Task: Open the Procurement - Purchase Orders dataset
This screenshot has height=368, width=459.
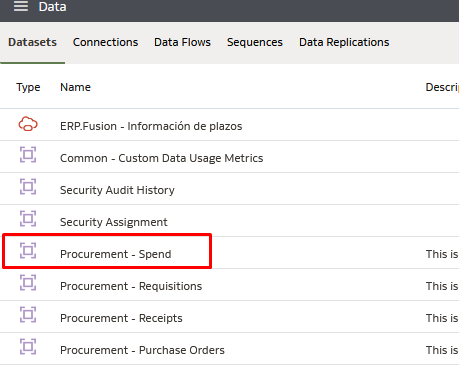Action: pos(142,350)
